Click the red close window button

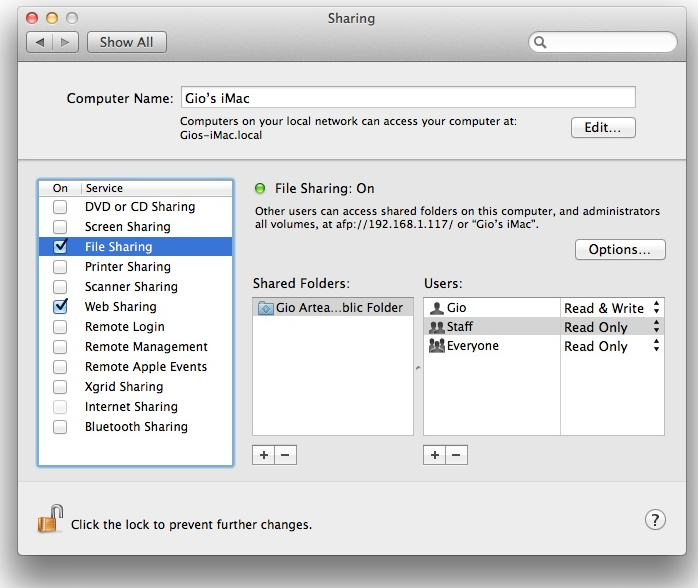click(32, 18)
